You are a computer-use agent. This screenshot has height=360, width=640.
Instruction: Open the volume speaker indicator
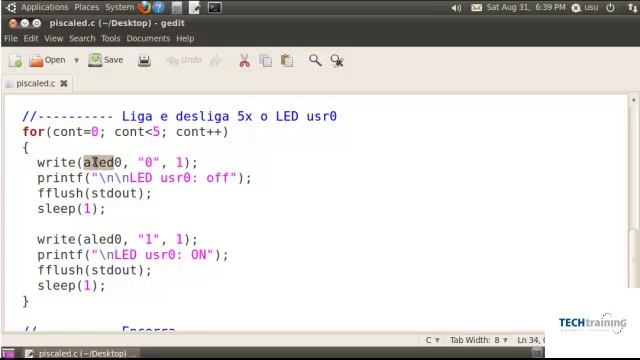456,8
